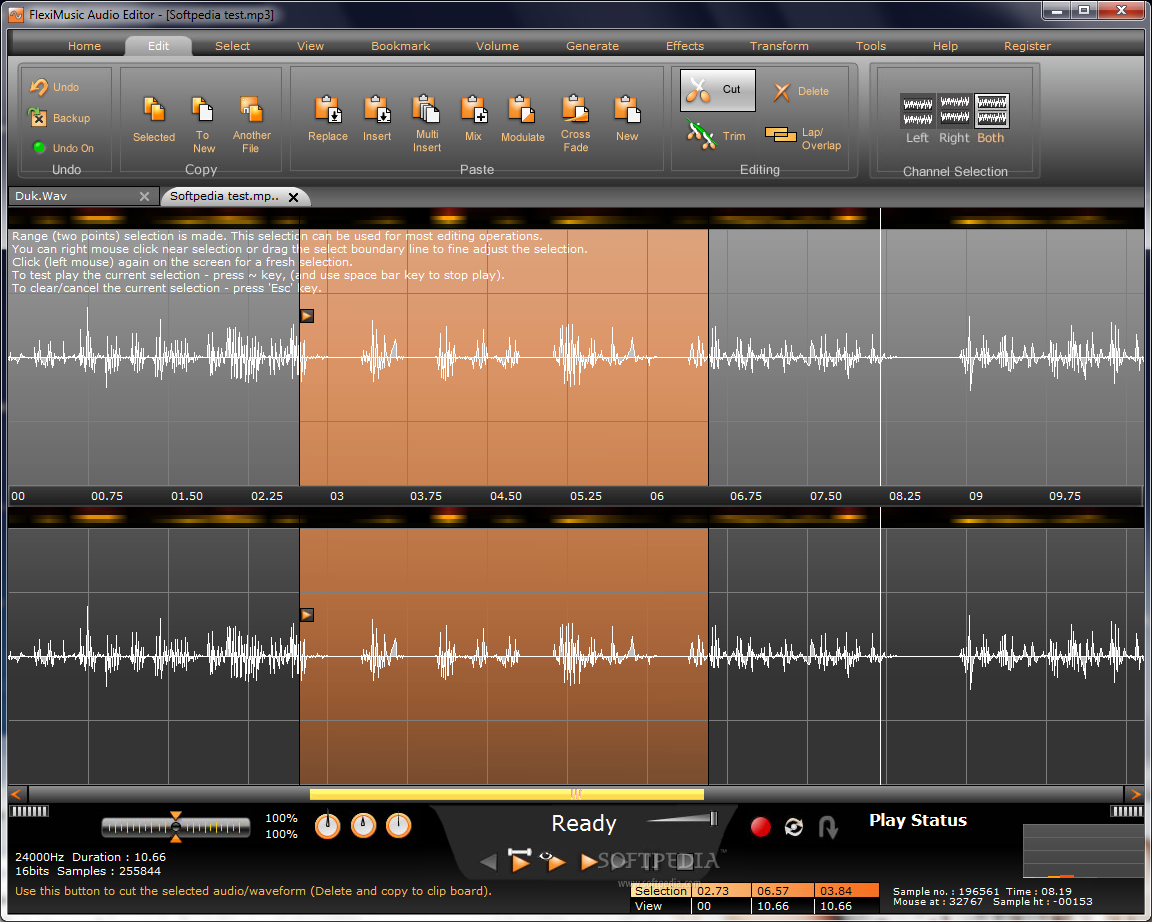
Task: Click the yellow horizontal scrollbar thumb
Action: click(x=506, y=794)
